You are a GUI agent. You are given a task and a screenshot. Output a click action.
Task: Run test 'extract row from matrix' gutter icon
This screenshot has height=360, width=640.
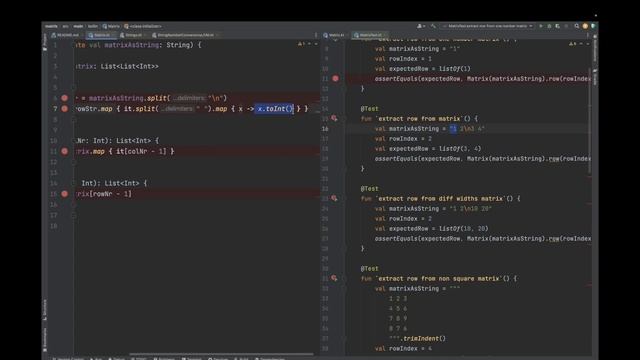[x=334, y=118]
